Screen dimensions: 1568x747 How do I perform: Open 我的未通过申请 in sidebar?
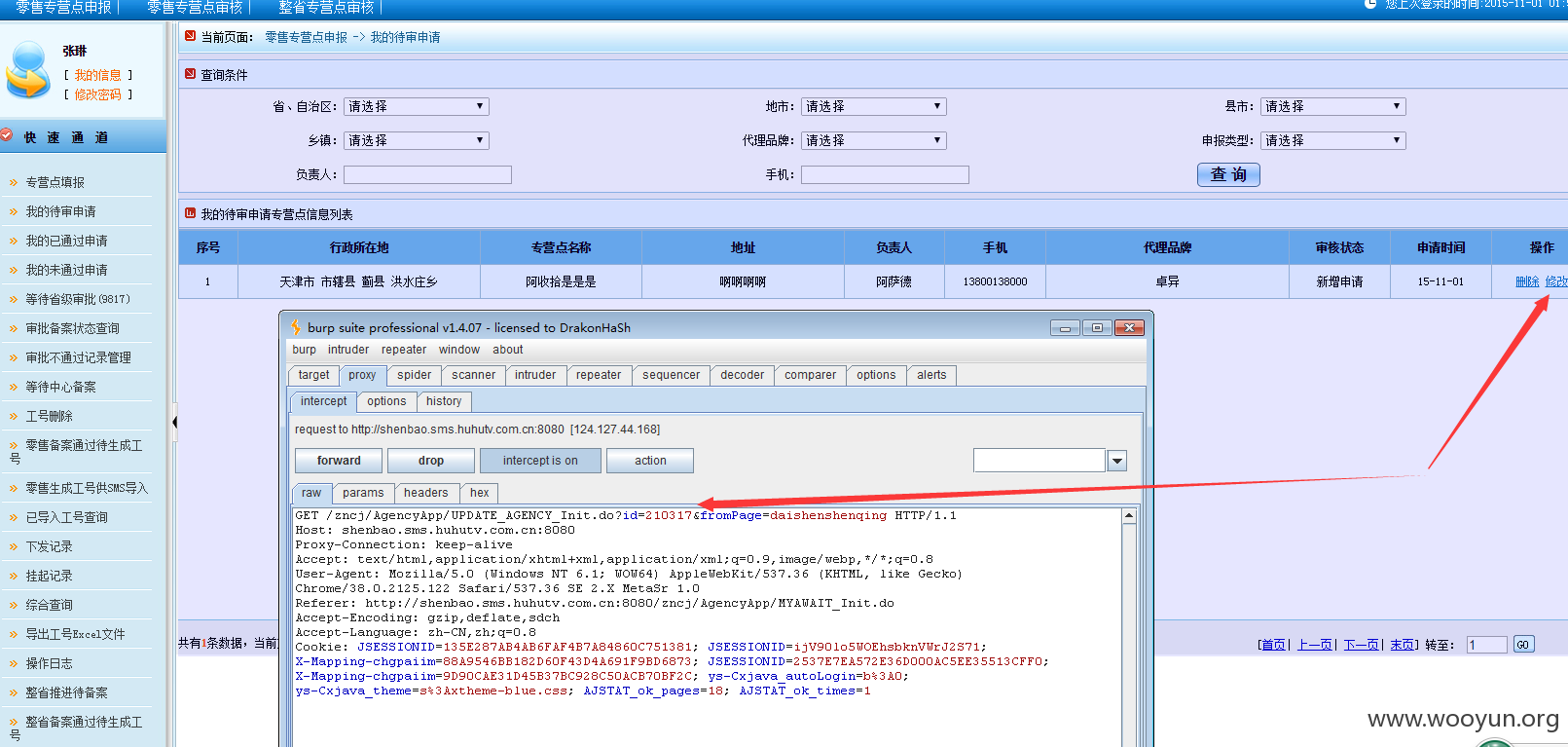pos(66,270)
